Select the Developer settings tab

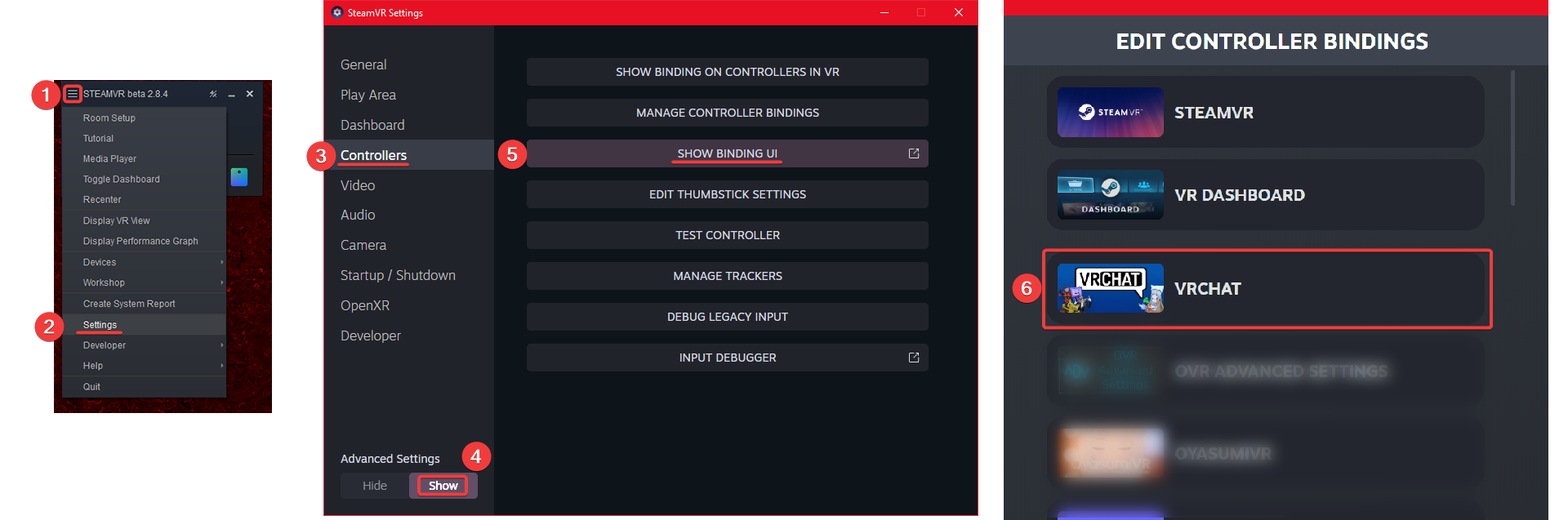click(409, 336)
